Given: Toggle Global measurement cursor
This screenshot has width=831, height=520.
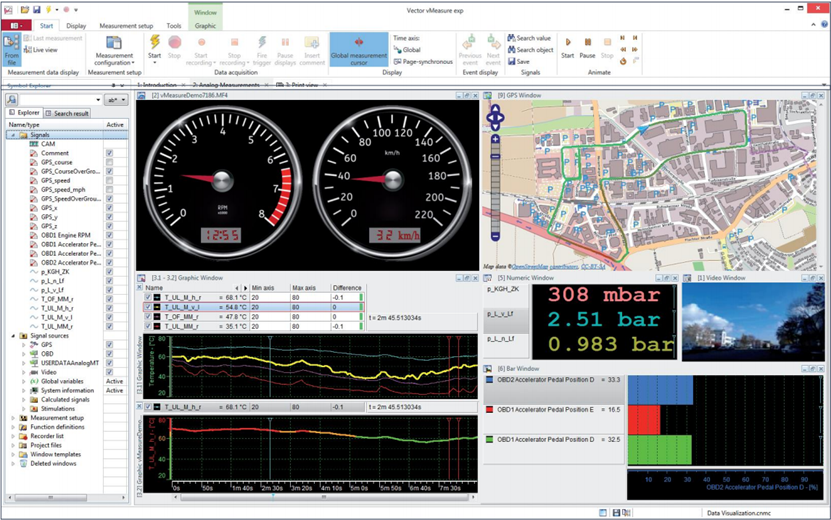Looking at the screenshot, I should [x=359, y=49].
